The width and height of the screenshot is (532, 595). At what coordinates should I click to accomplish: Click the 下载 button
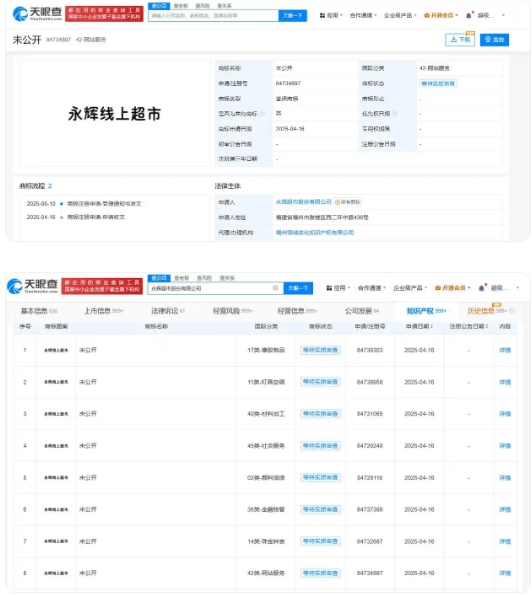(x=460, y=39)
